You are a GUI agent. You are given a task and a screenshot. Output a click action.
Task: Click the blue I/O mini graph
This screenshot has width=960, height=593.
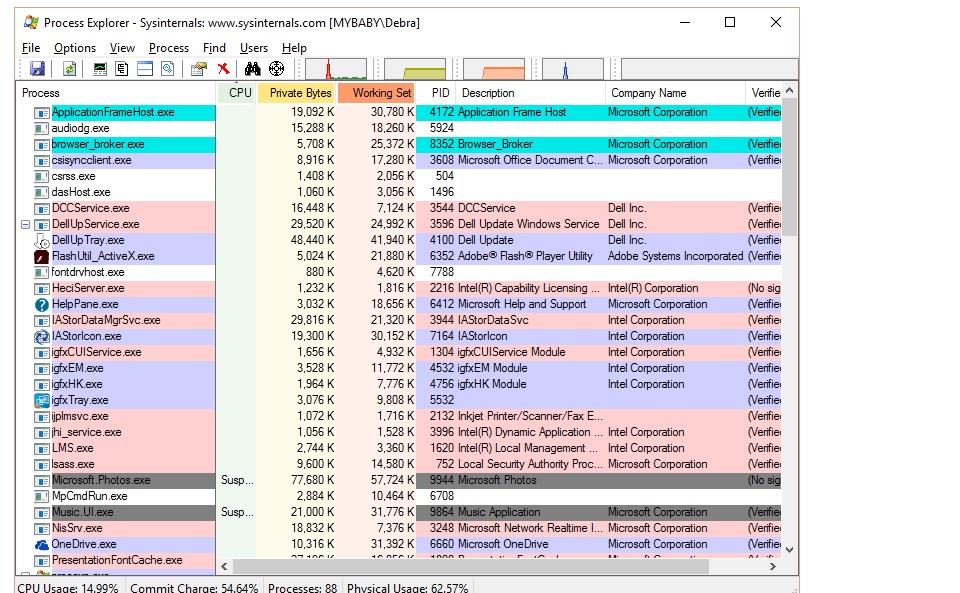click(572, 69)
